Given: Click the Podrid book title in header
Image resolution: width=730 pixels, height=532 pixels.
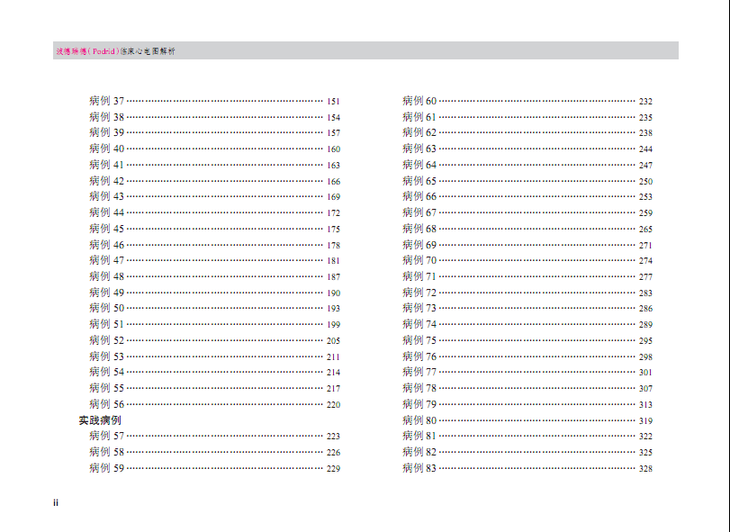Looking at the screenshot, I should (x=122, y=50).
